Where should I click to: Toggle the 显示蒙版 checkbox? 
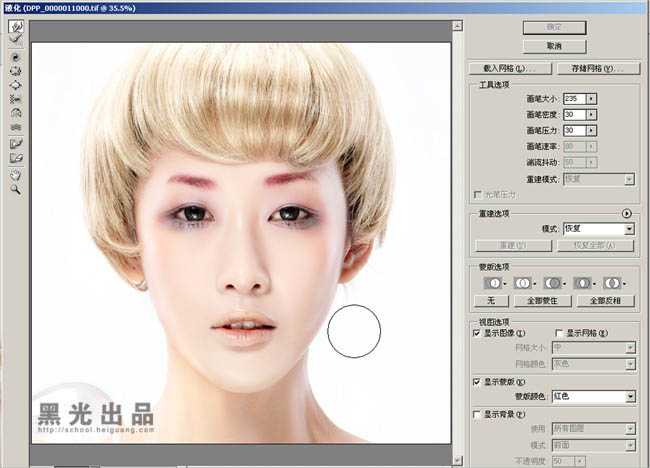[x=477, y=382]
